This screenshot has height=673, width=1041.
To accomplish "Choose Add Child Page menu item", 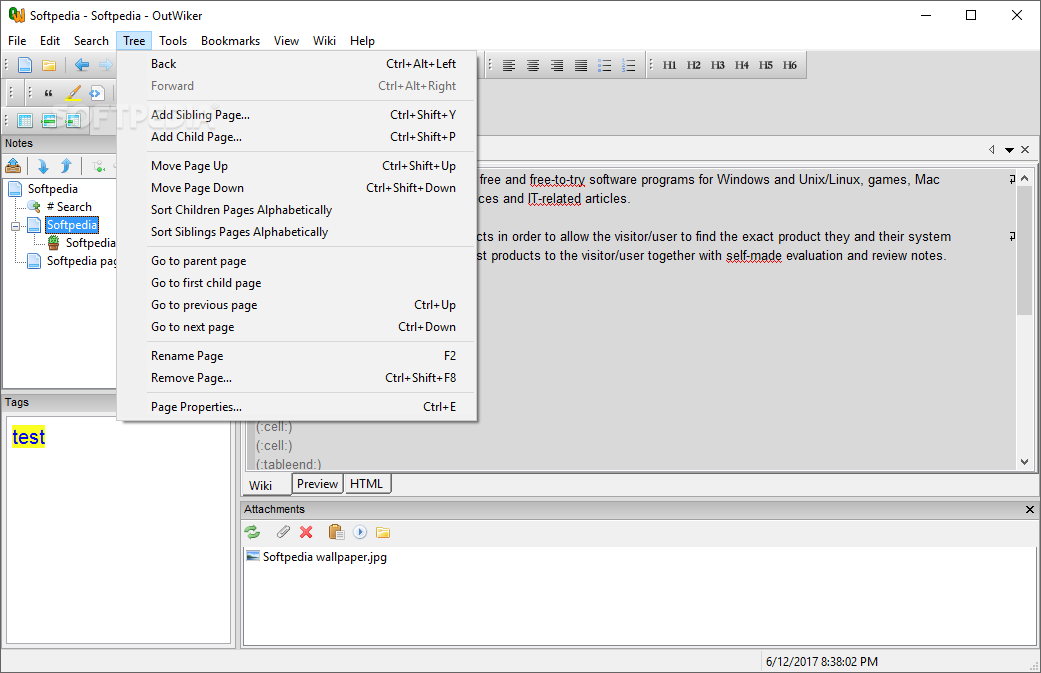I will (297, 137).
